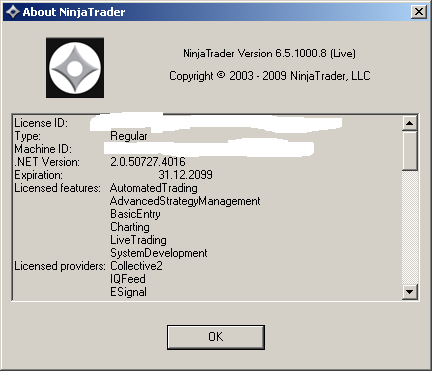Viewport: 432px width, 371px height.
Task: Click the NinjaTrader title bar icon
Action: (13, 12)
